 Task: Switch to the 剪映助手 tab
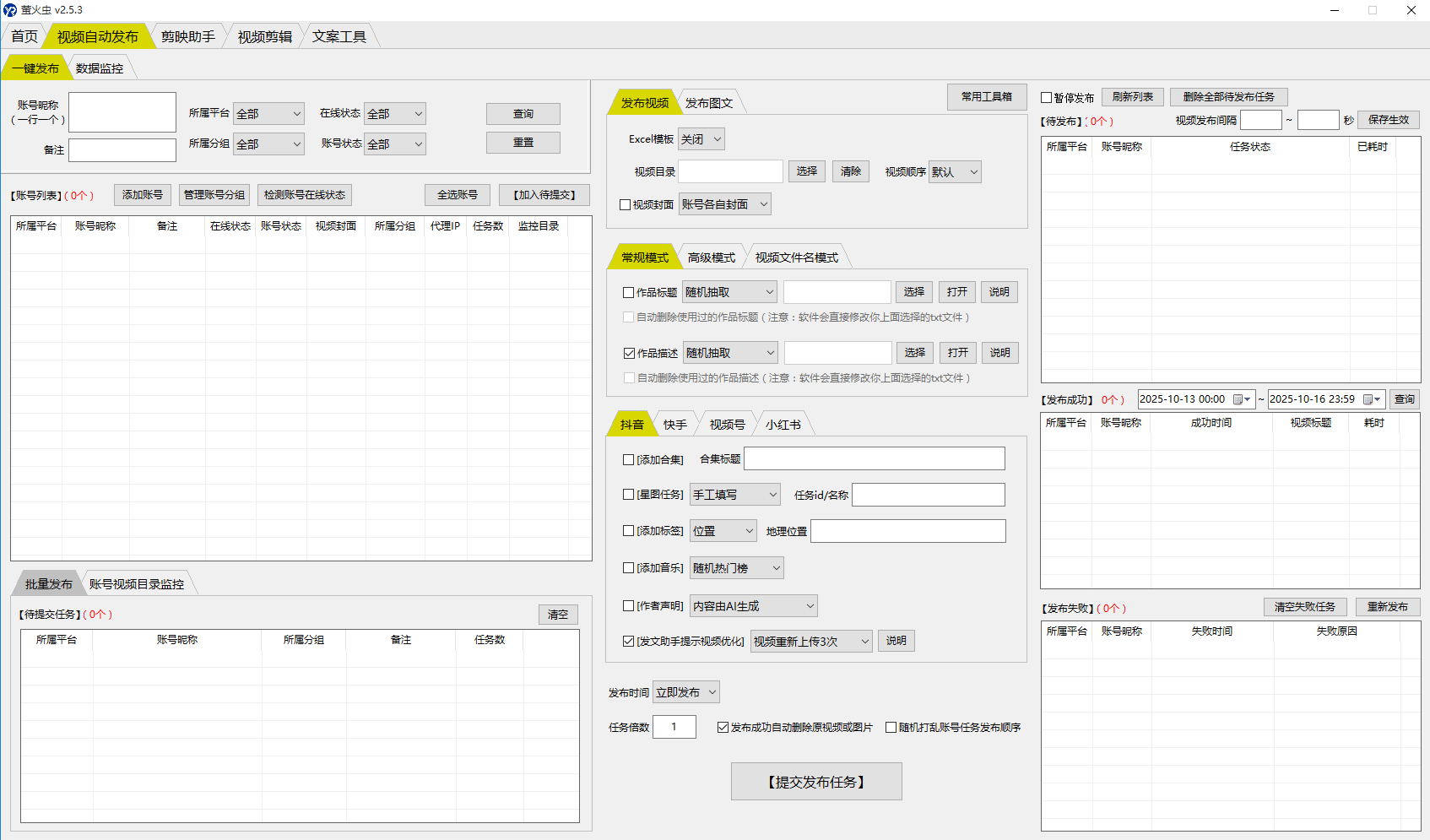click(x=187, y=36)
